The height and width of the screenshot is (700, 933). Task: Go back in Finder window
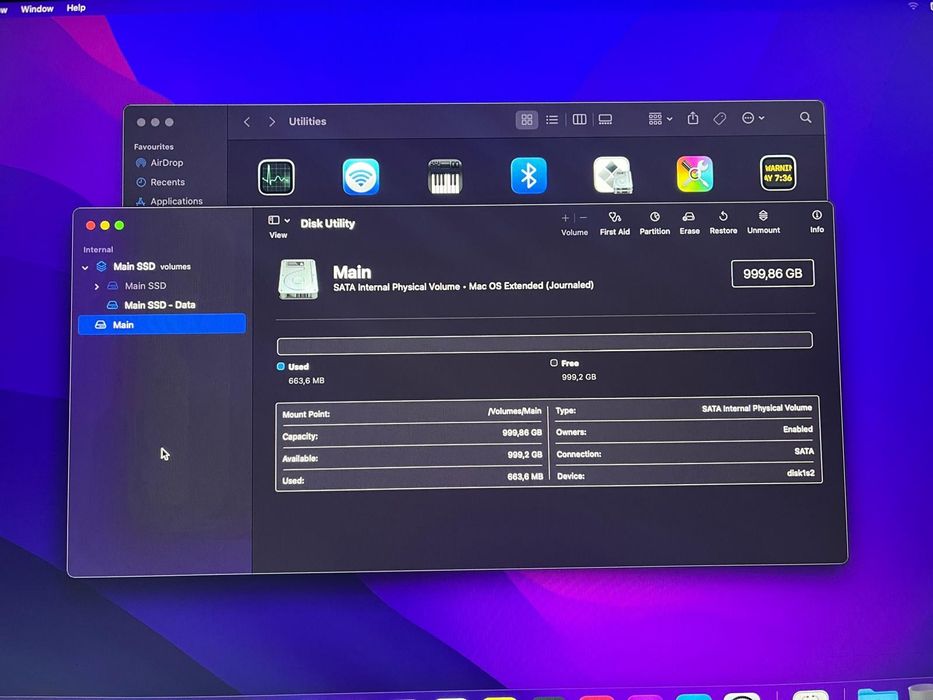pyautogui.click(x=247, y=122)
